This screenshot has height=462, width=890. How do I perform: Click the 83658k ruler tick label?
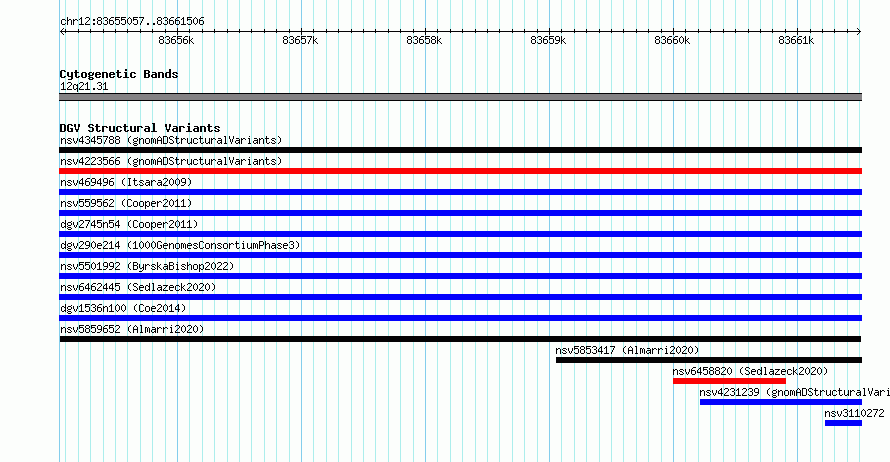point(424,40)
